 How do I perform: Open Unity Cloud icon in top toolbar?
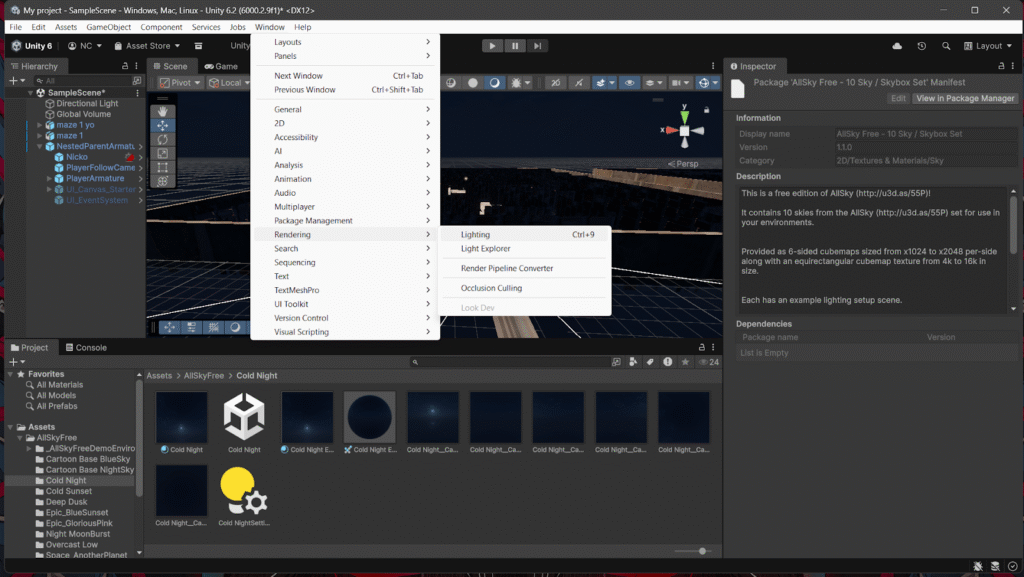[897, 46]
